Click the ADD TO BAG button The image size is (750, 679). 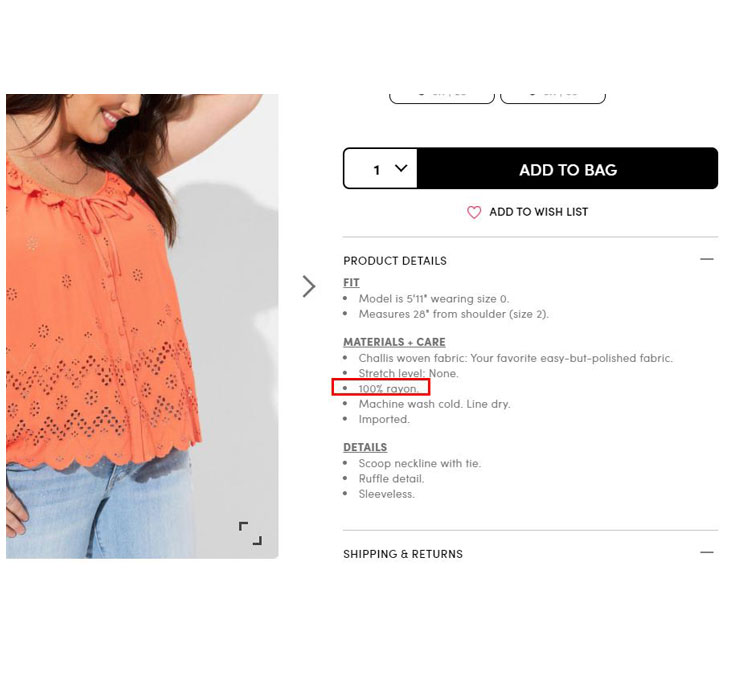567,168
